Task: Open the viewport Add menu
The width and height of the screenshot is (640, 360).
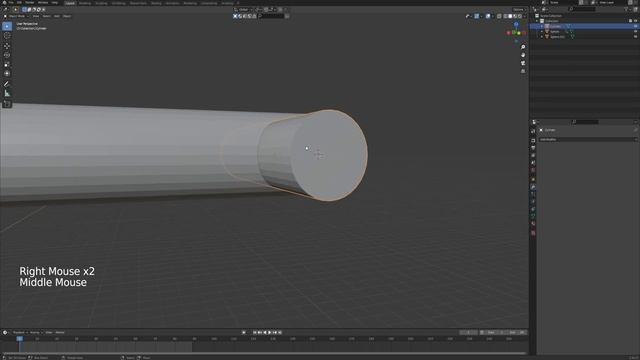Action: (x=57, y=16)
